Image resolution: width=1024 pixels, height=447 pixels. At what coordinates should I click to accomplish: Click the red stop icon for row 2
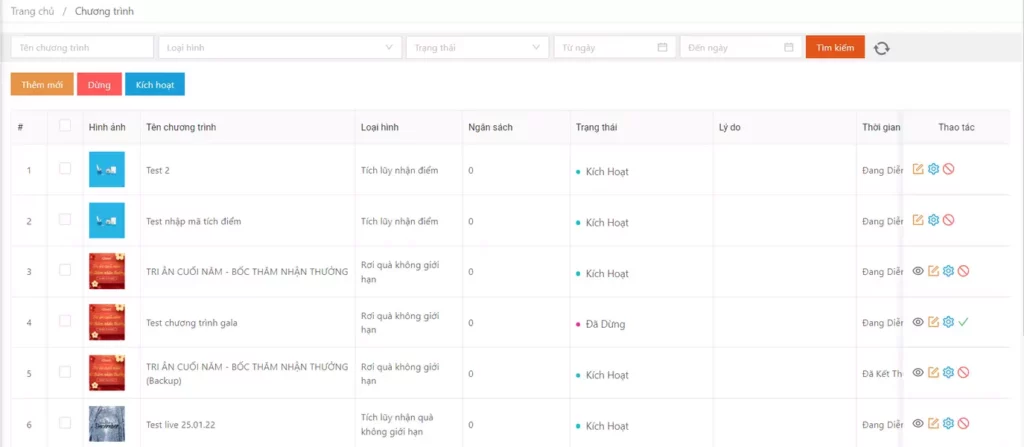(x=948, y=220)
